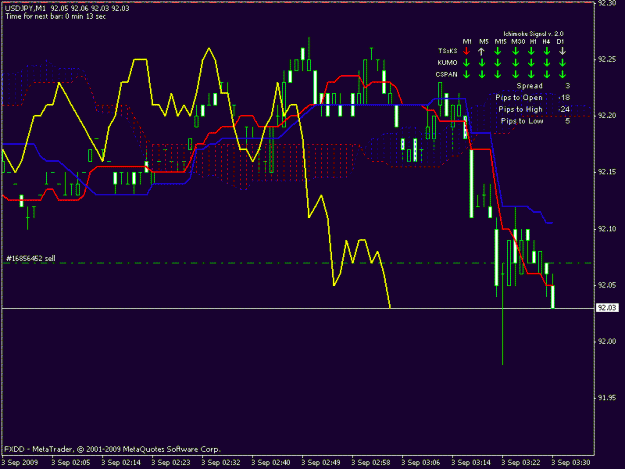625x469 pixels.
Task: Click the M15 timeframe column header
Action: tap(501, 41)
